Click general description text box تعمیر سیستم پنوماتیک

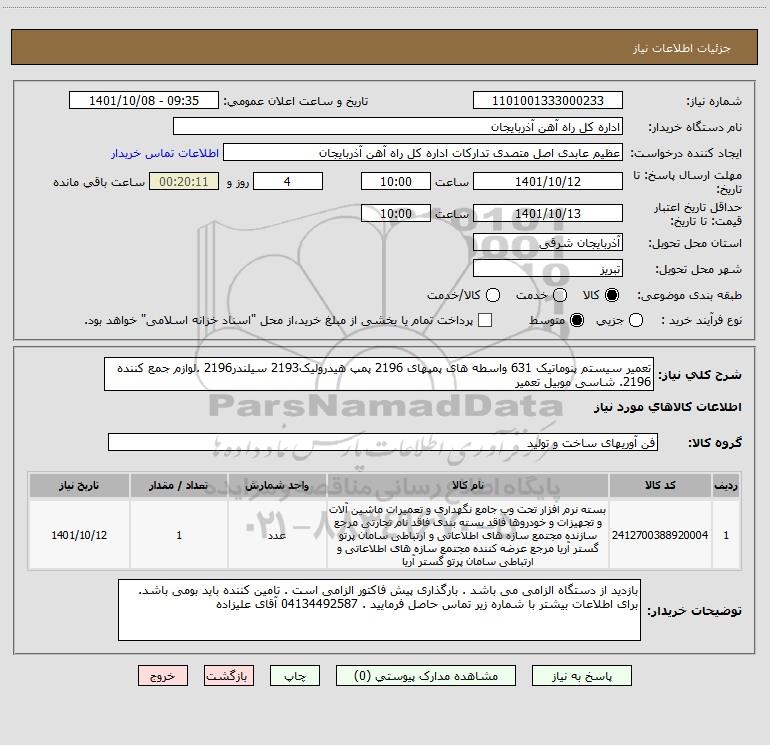click(379, 374)
